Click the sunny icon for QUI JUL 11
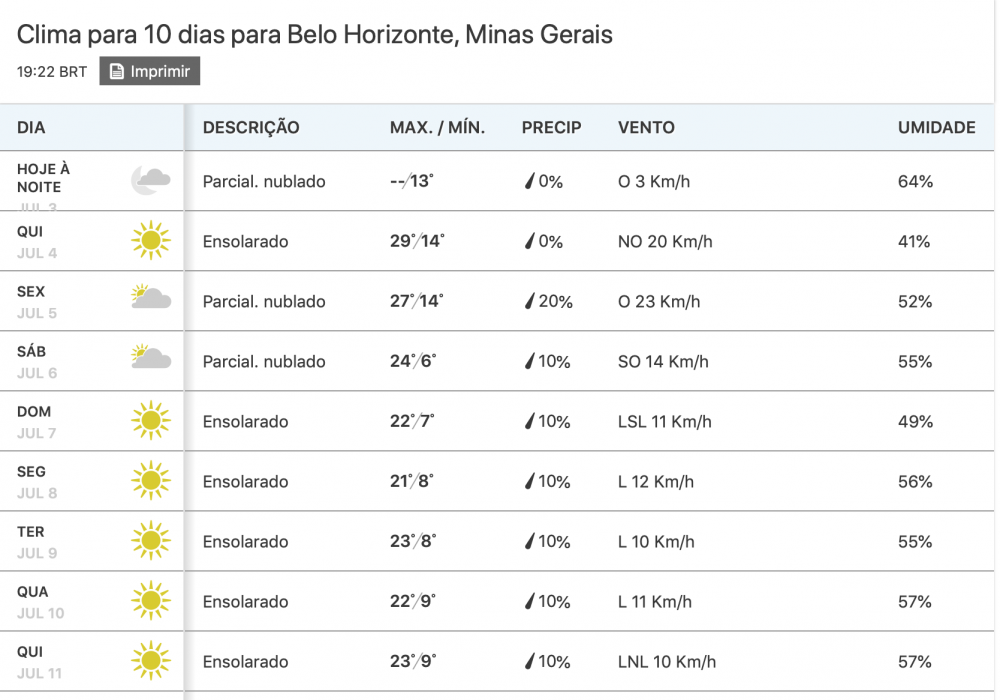This screenshot has width=1000, height=700. [x=150, y=661]
